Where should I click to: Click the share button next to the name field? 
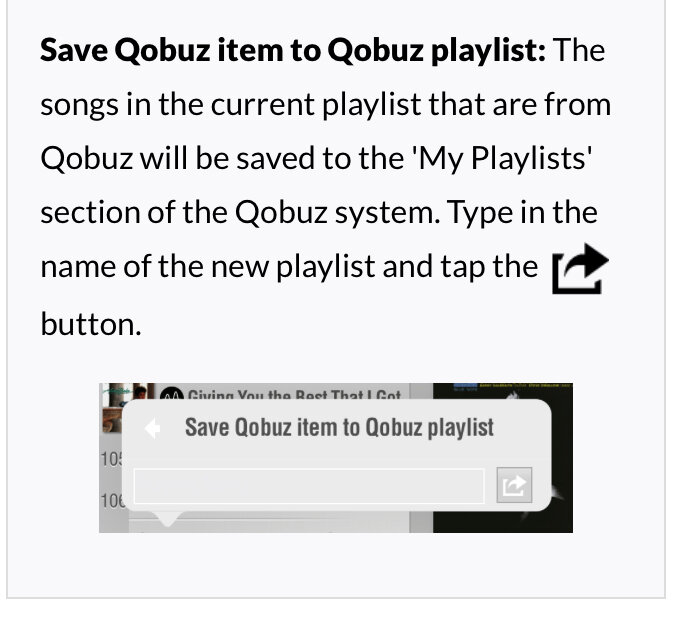pyautogui.click(x=514, y=485)
